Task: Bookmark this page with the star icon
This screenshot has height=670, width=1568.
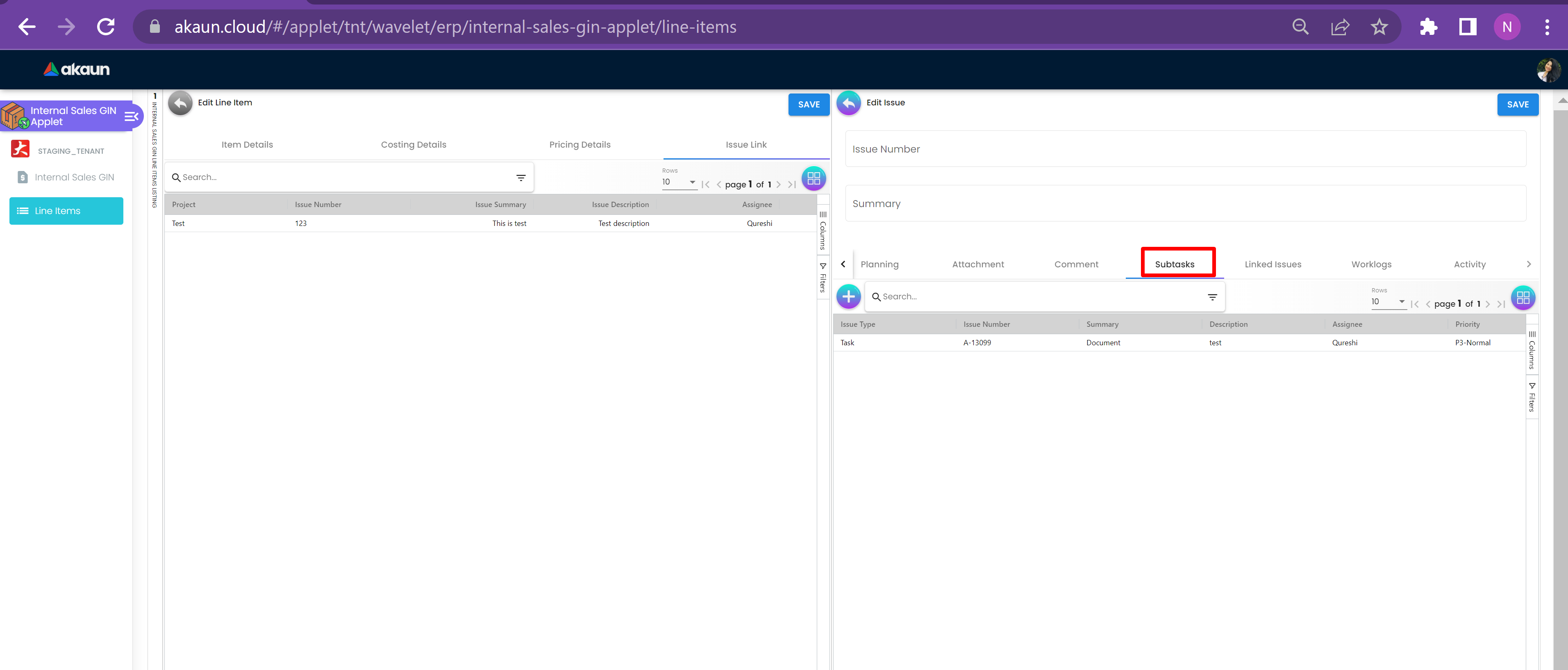Action: (1379, 27)
